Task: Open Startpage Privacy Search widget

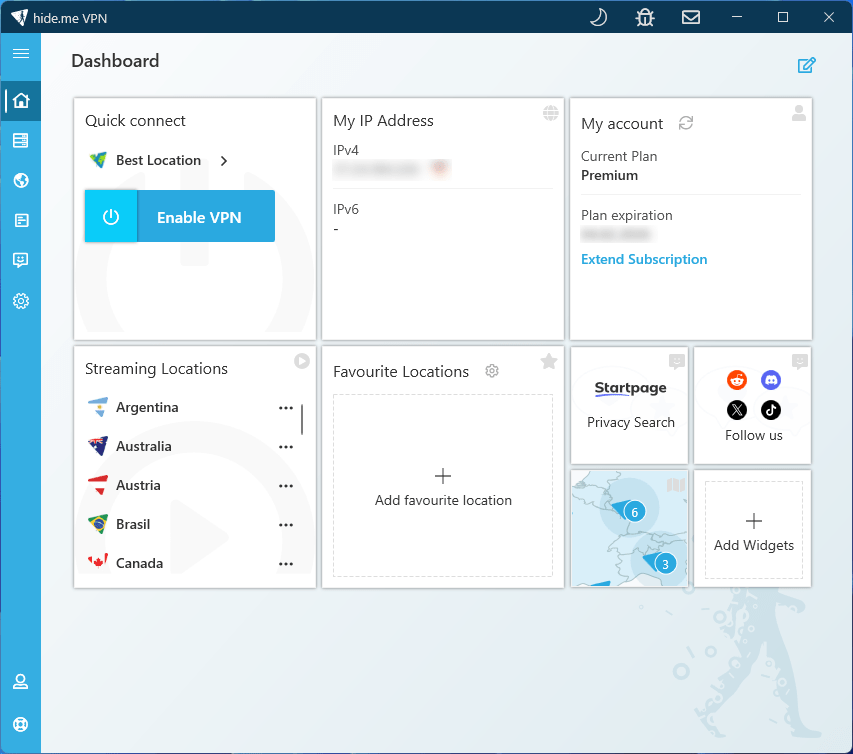Action: pos(630,405)
